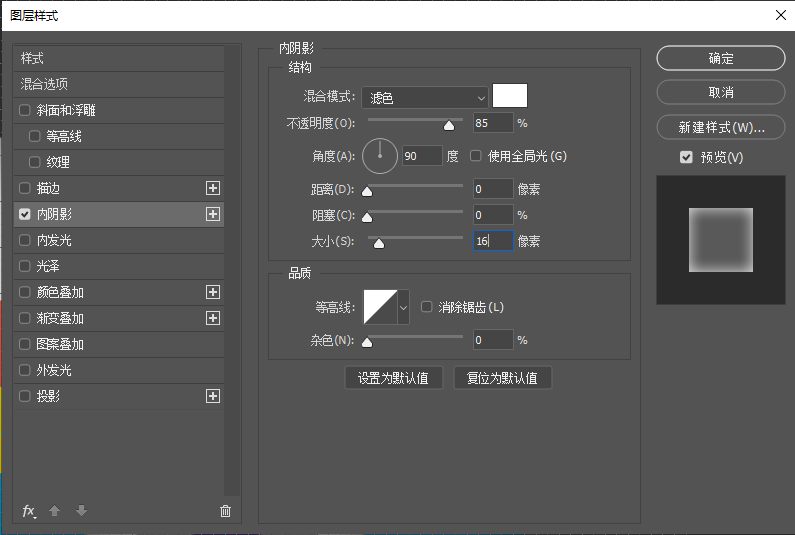Click the angle dial control
This screenshot has height=535, width=795.
[380, 156]
